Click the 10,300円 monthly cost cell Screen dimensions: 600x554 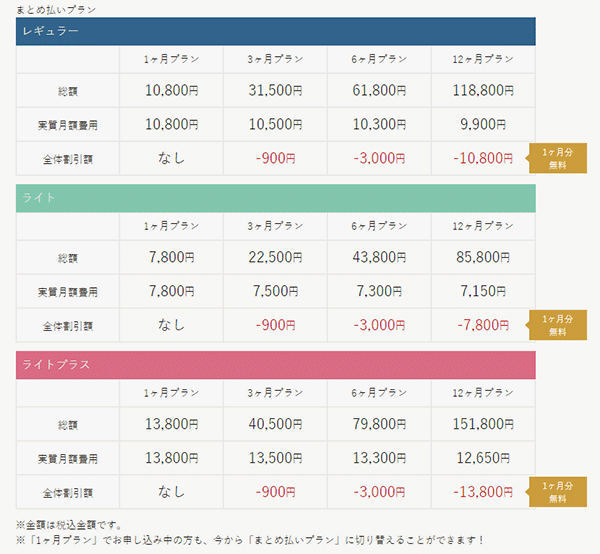tap(379, 124)
